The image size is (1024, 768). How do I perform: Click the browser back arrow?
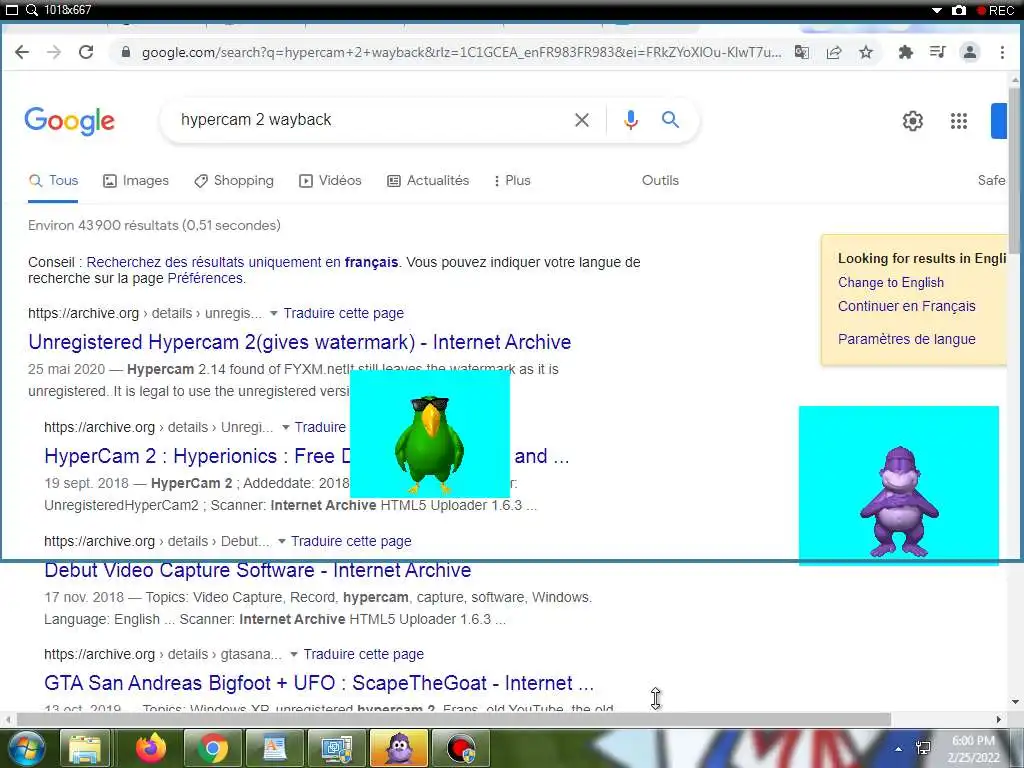coord(22,52)
